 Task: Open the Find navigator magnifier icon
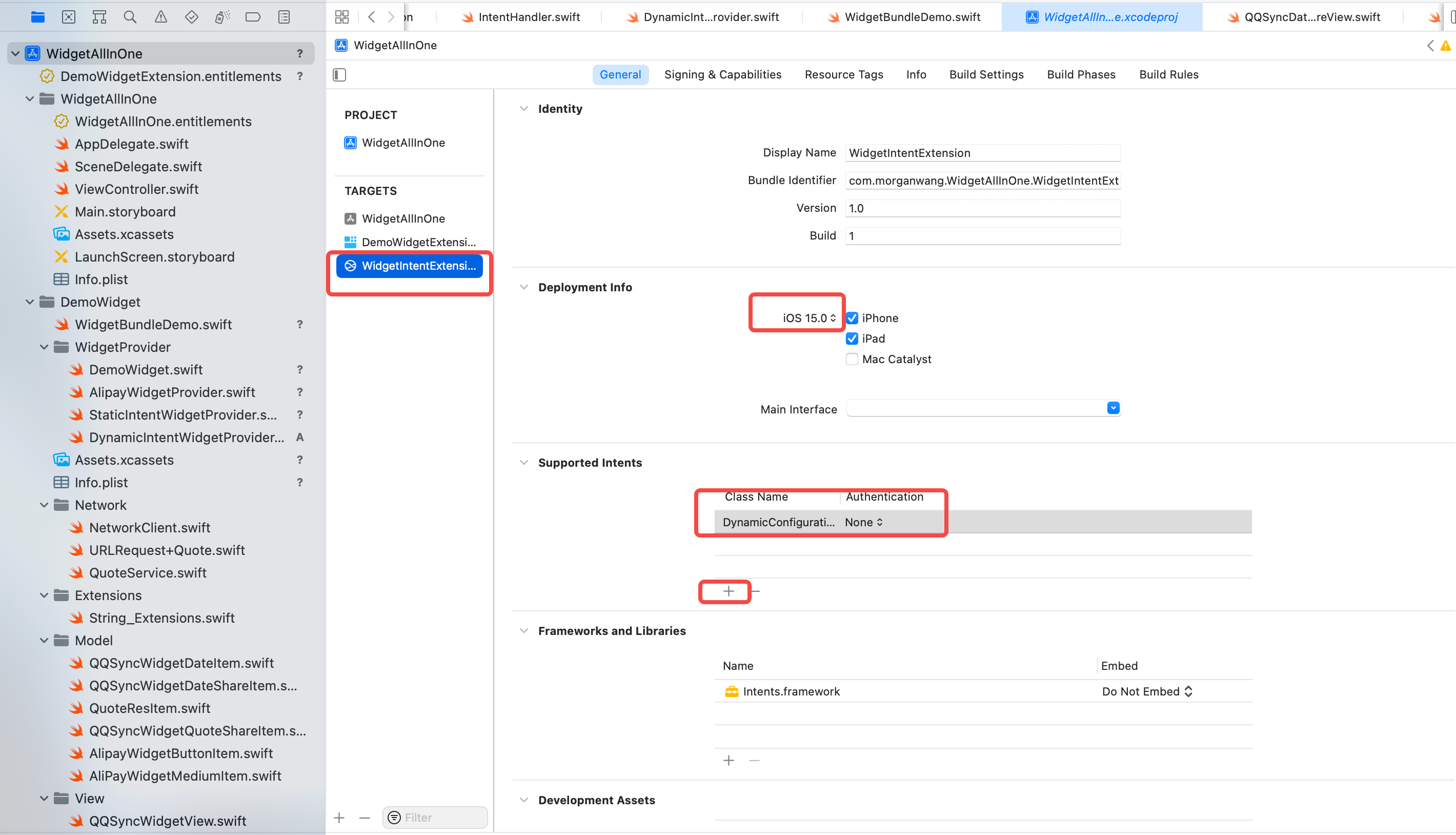(130, 17)
